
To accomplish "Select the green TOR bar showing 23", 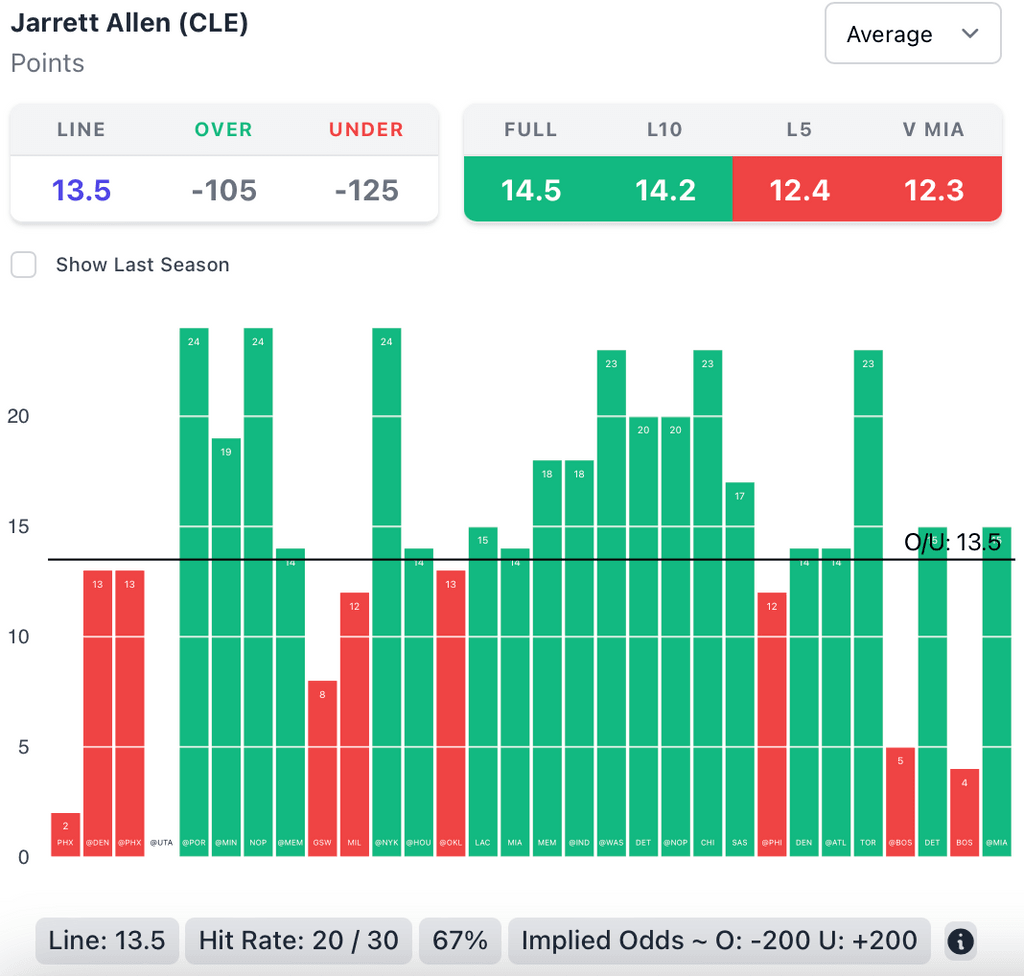I will pos(868,600).
